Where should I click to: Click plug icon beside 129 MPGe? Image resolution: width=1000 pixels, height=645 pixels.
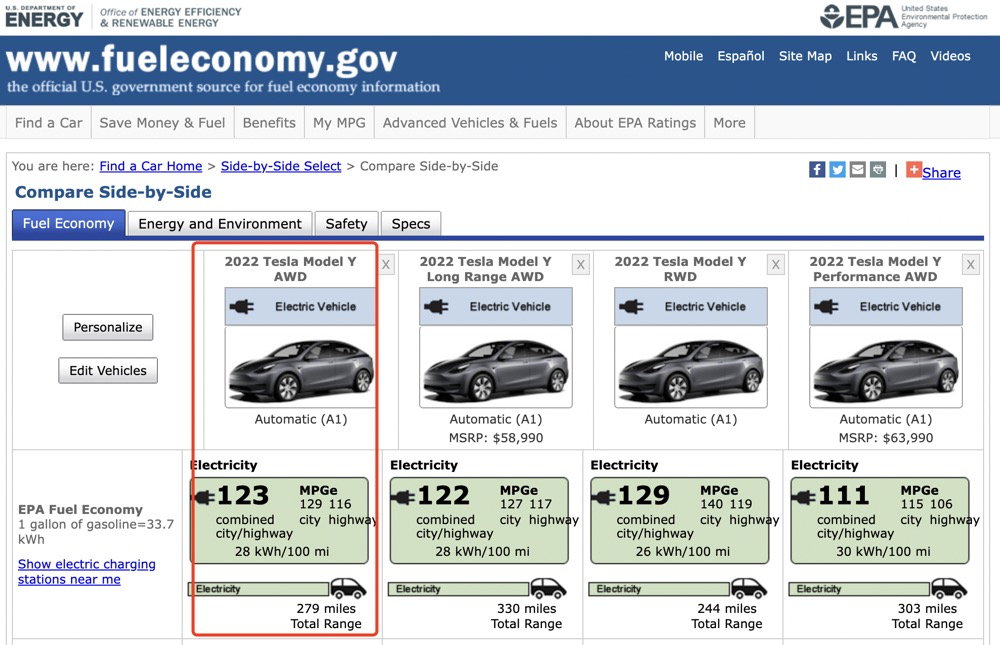pos(603,497)
